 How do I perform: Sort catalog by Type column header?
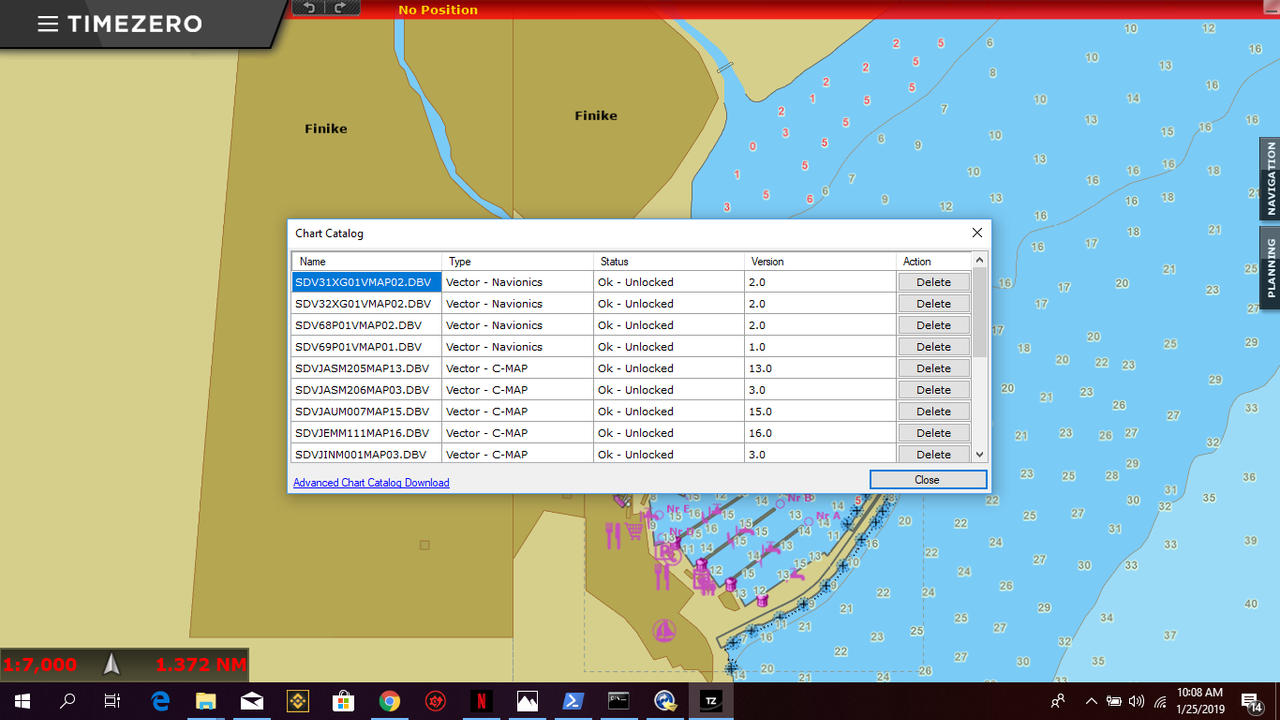click(x=518, y=261)
